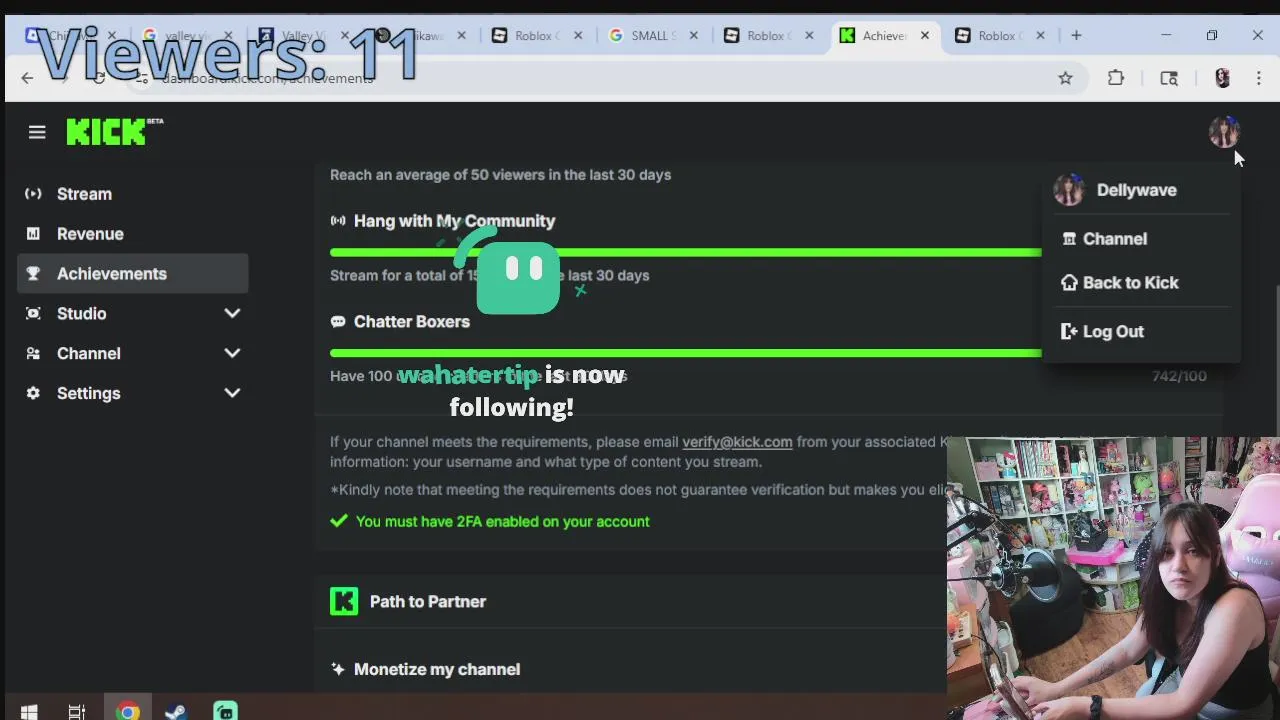Open the Windows Start menu
Screen dimensions: 1280x720
click(29, 711)
